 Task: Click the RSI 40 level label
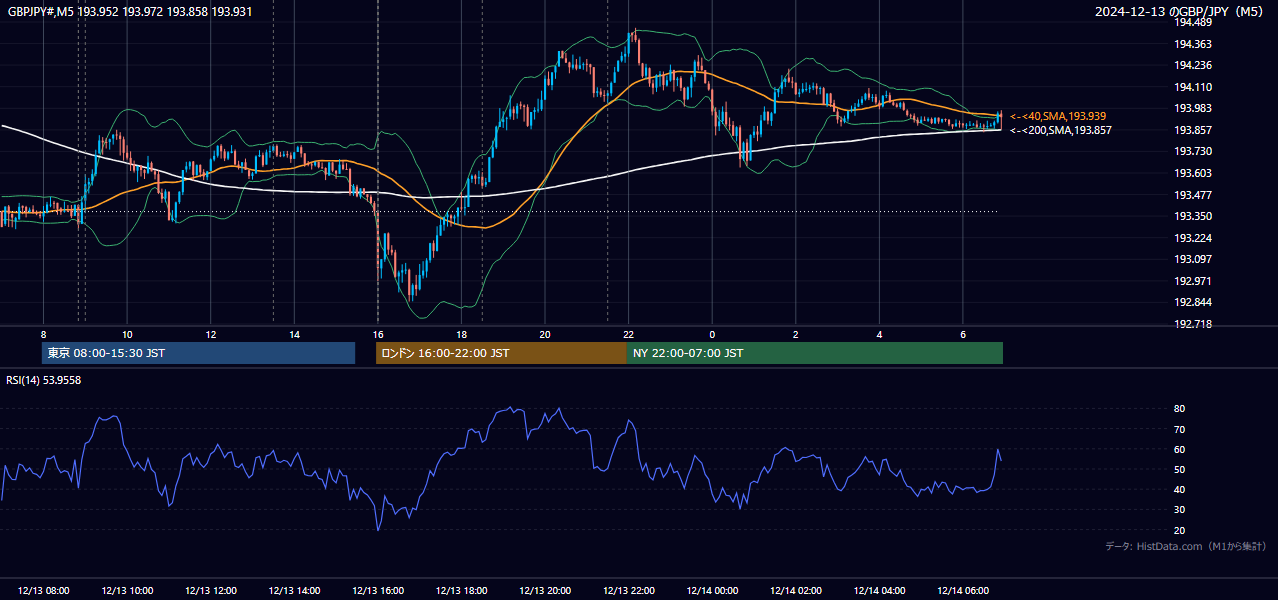[1179, 489]
